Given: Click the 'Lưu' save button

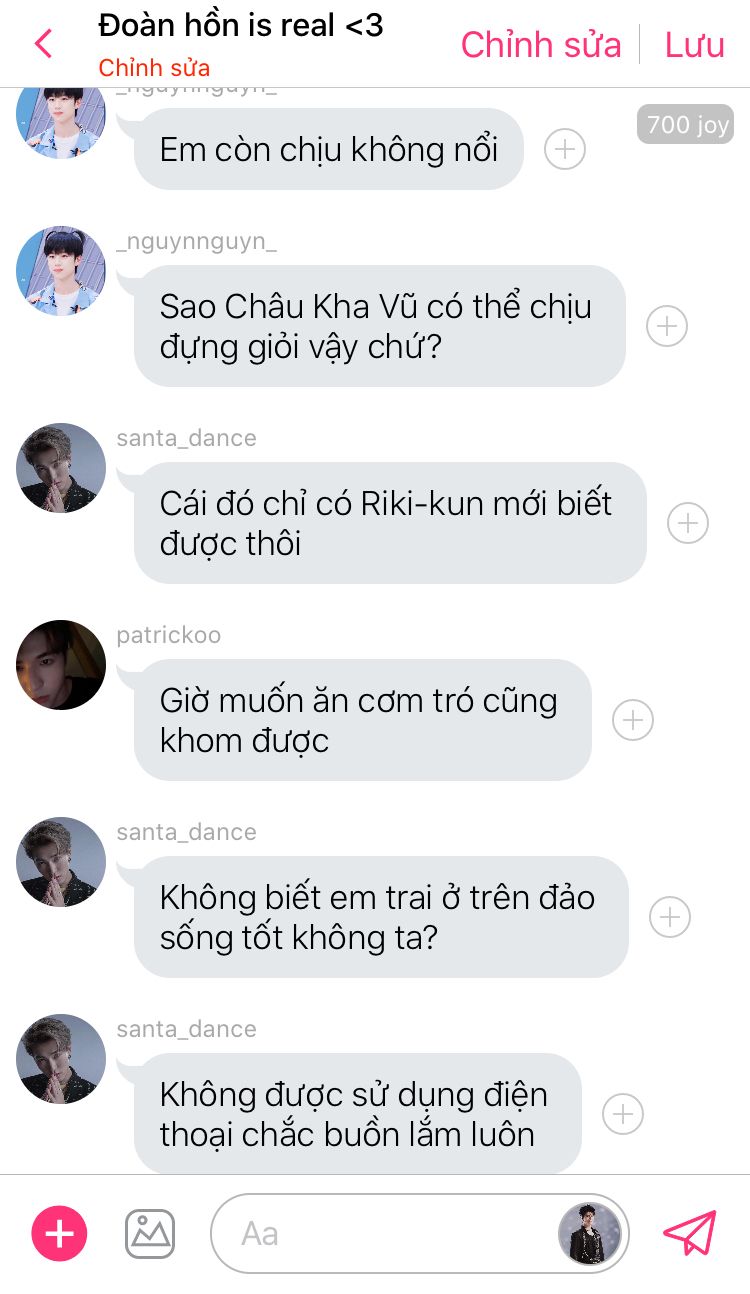Looking at the screenshot, I should click(x=695, y=45).
